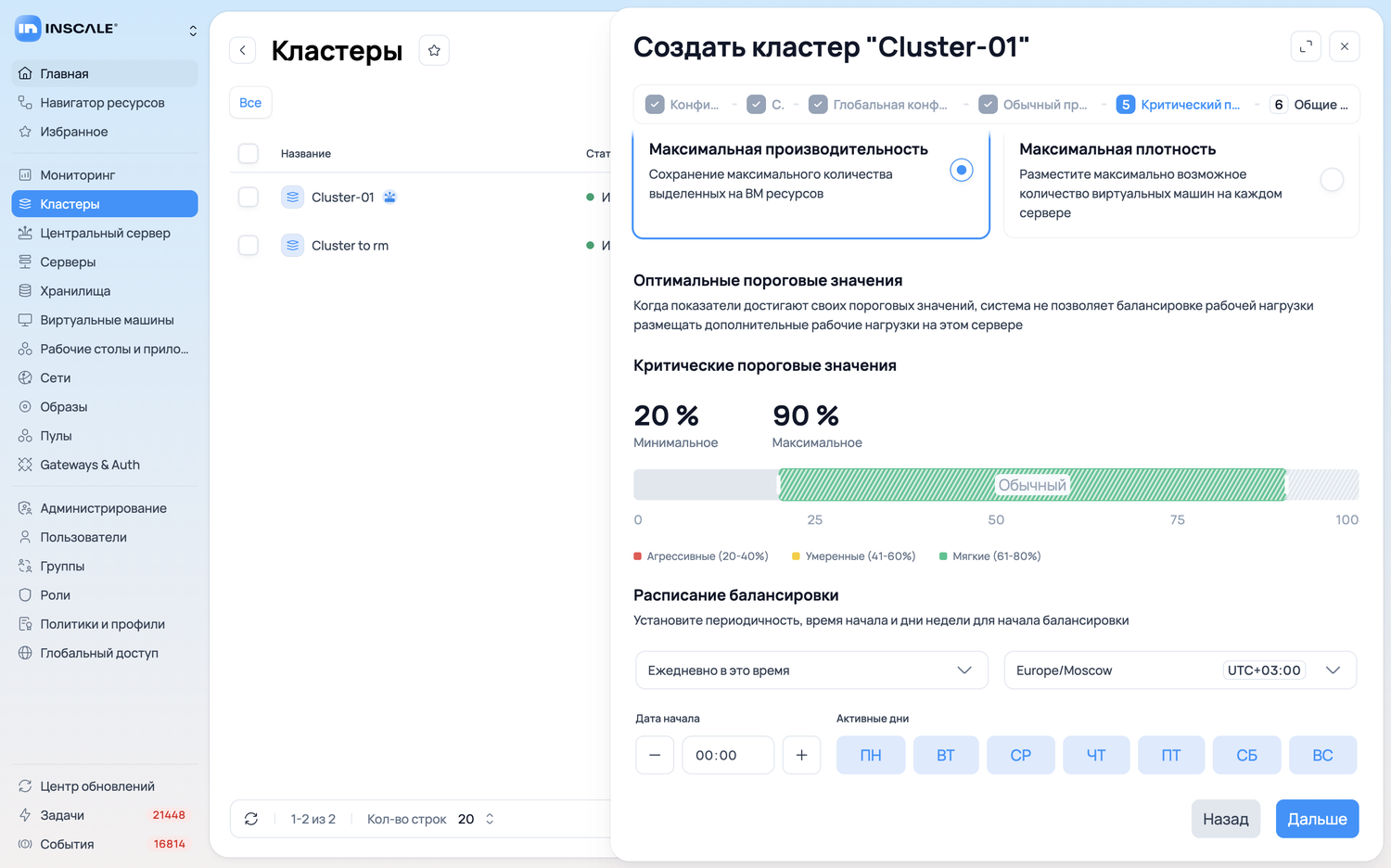Open the Europe/Moscow timezone dropdown
The image size is (1391, 868).
coord(1180,670)
